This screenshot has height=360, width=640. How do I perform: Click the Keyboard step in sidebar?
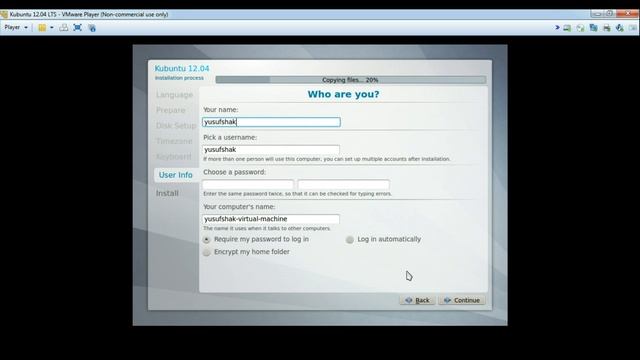[173, 157]
